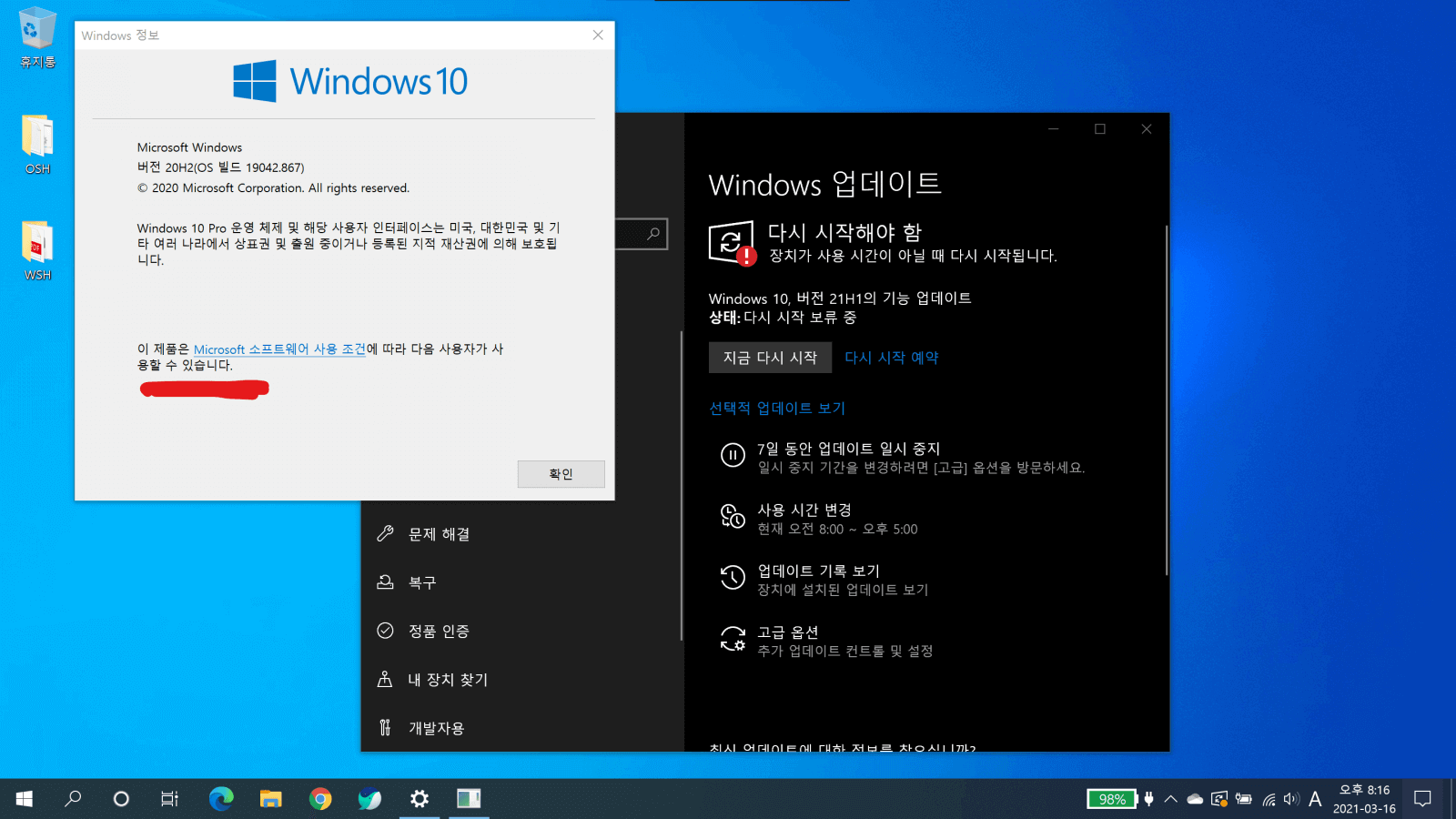1456x819 pixels.
Task: Open the 휴지통 desktop icon
Action: [x=37, y=38]
